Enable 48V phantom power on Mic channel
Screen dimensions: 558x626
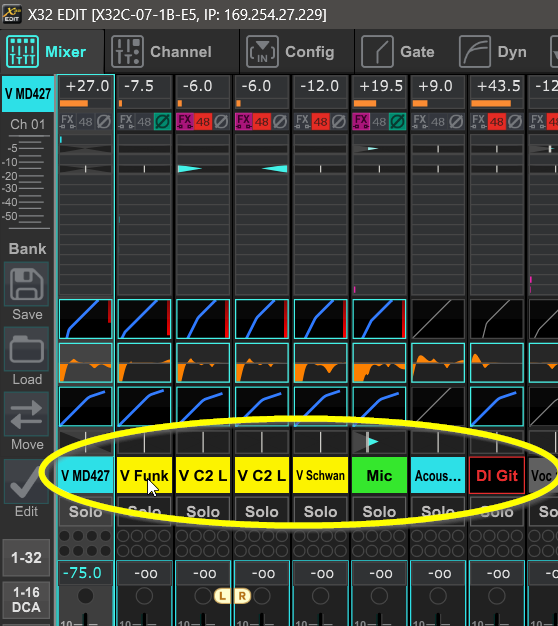[379, 121]
